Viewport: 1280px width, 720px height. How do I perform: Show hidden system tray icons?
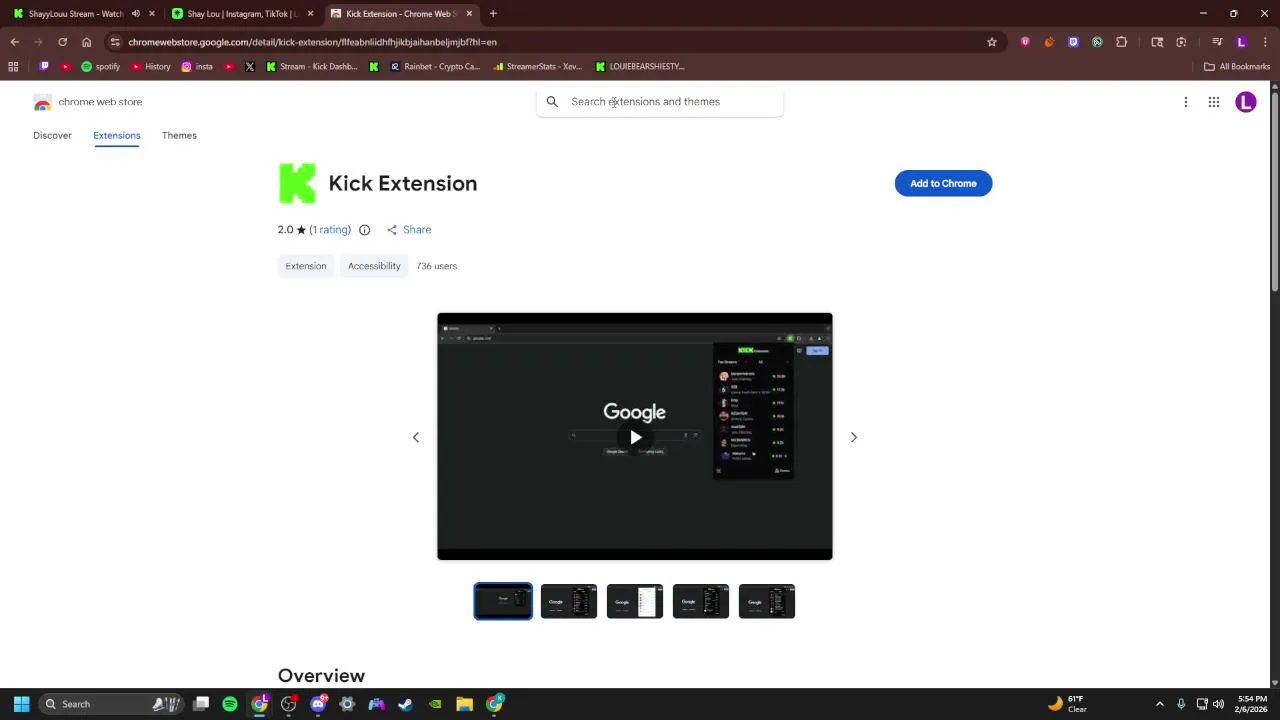(1159, 704)
